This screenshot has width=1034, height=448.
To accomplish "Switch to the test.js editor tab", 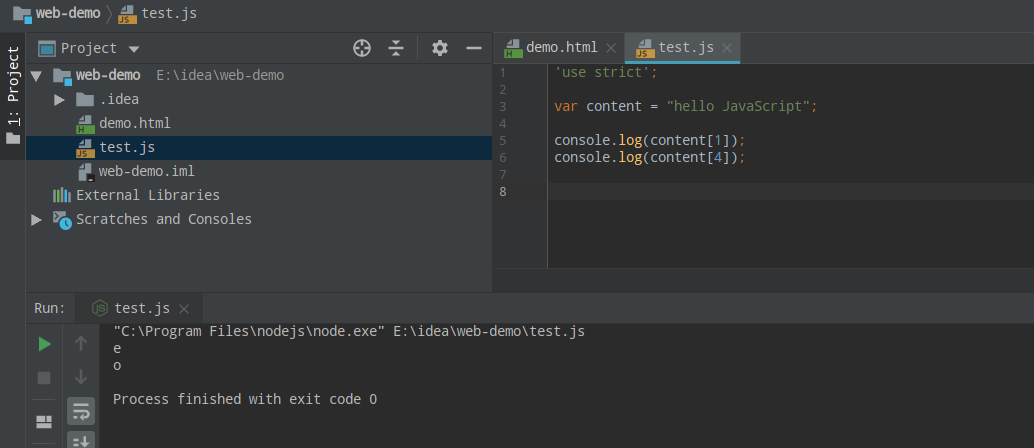I will [686, 48].
